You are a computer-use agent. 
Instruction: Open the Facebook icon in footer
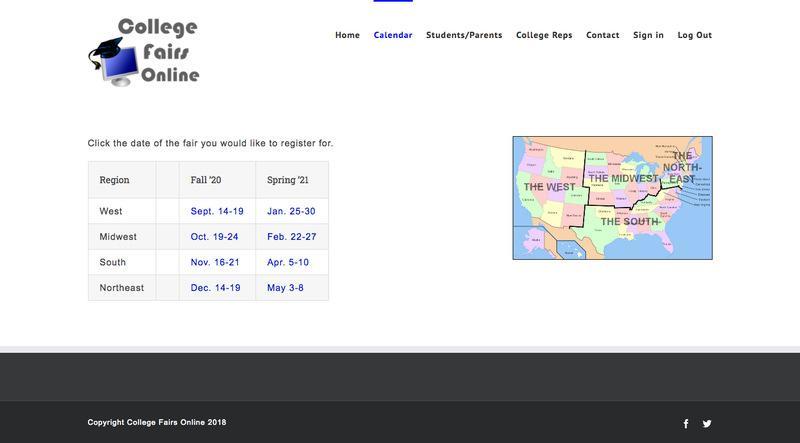(686, 423)
